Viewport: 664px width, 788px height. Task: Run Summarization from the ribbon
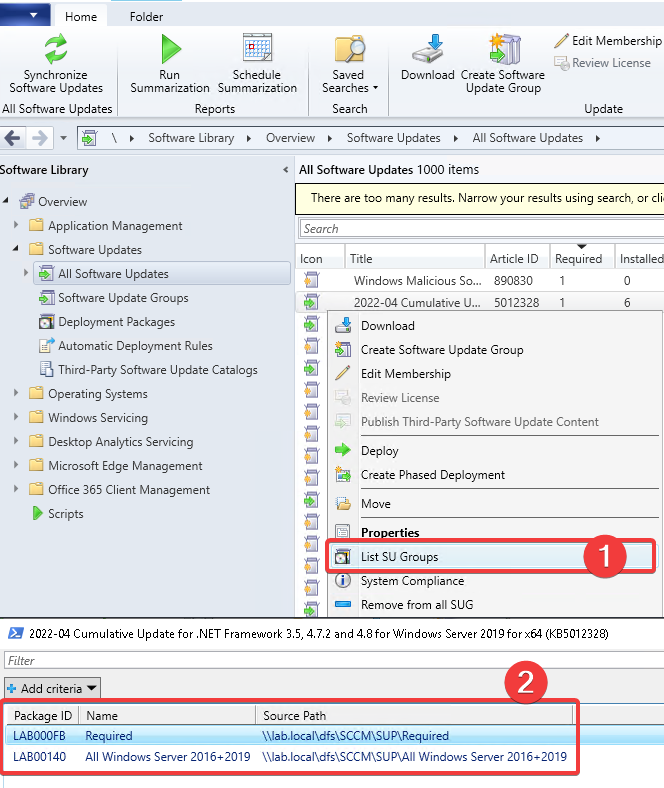(170, 64)
